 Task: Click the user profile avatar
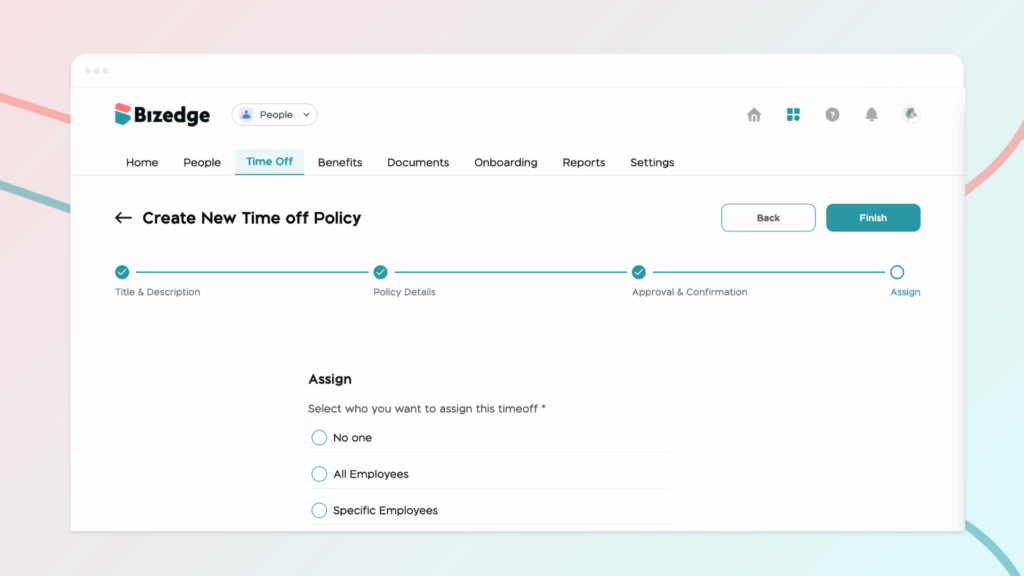pyautogui.click(x=910, y=115)
